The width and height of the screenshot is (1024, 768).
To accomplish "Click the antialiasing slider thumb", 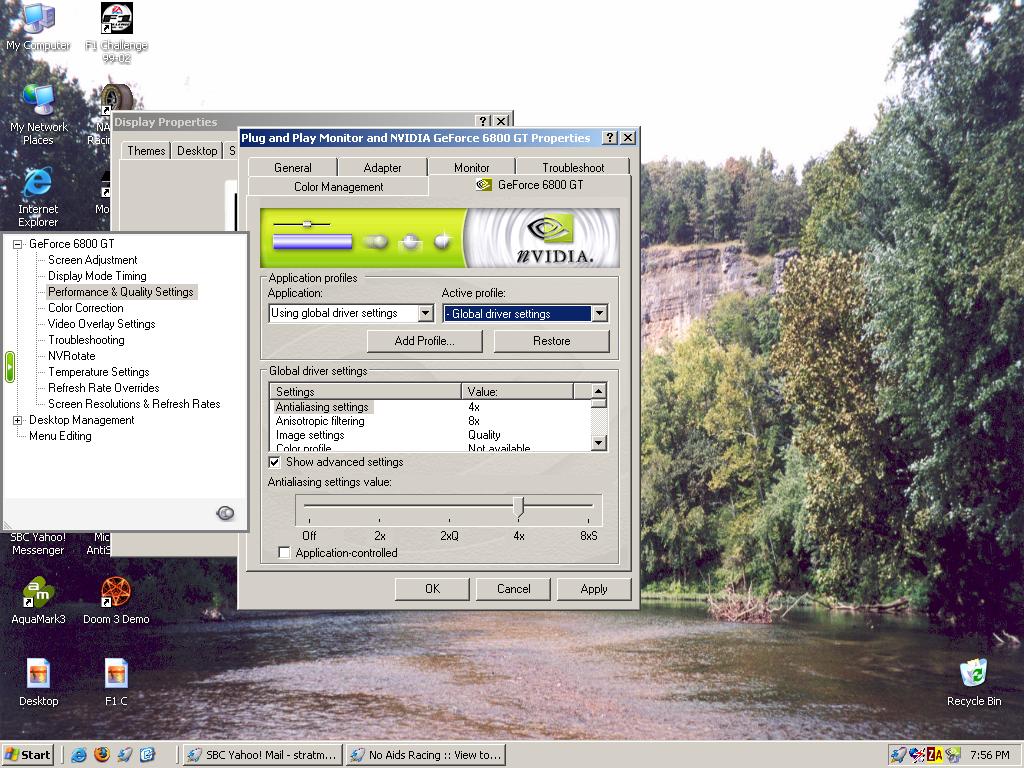I will [x=518, y=507].
